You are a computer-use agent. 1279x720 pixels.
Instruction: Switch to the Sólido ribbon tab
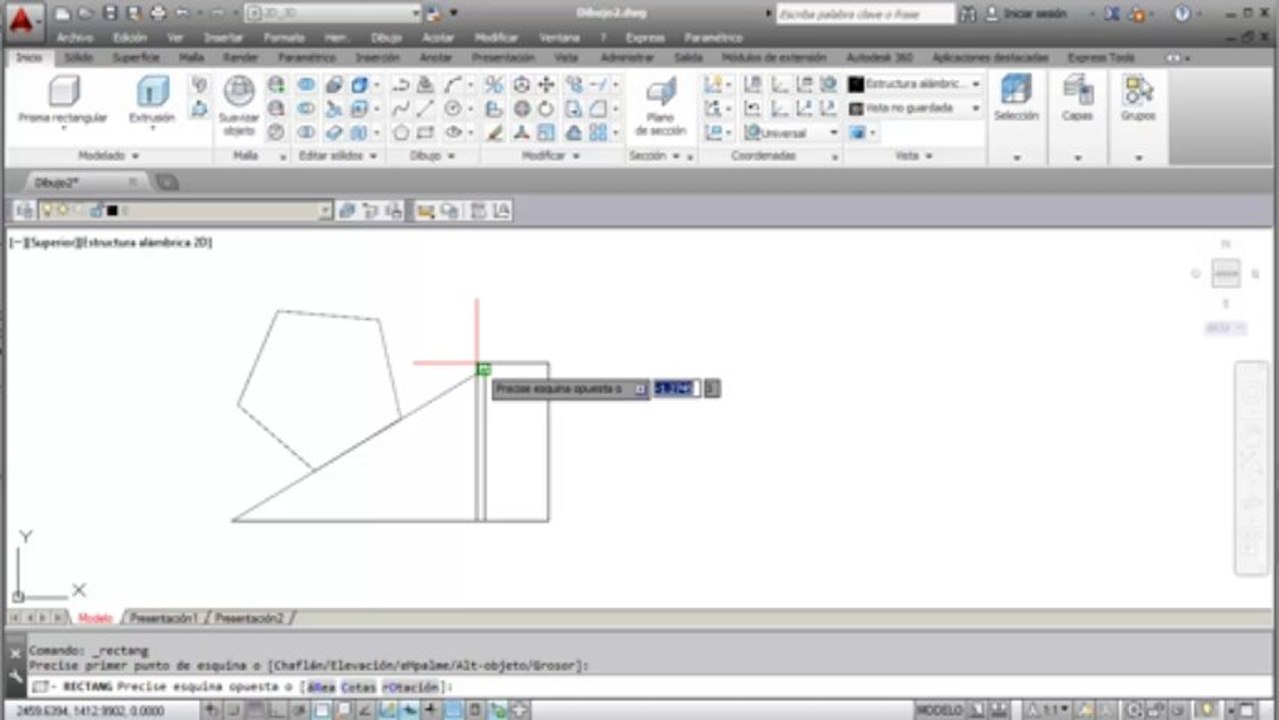pyautogui.click(x=78, y=58)
